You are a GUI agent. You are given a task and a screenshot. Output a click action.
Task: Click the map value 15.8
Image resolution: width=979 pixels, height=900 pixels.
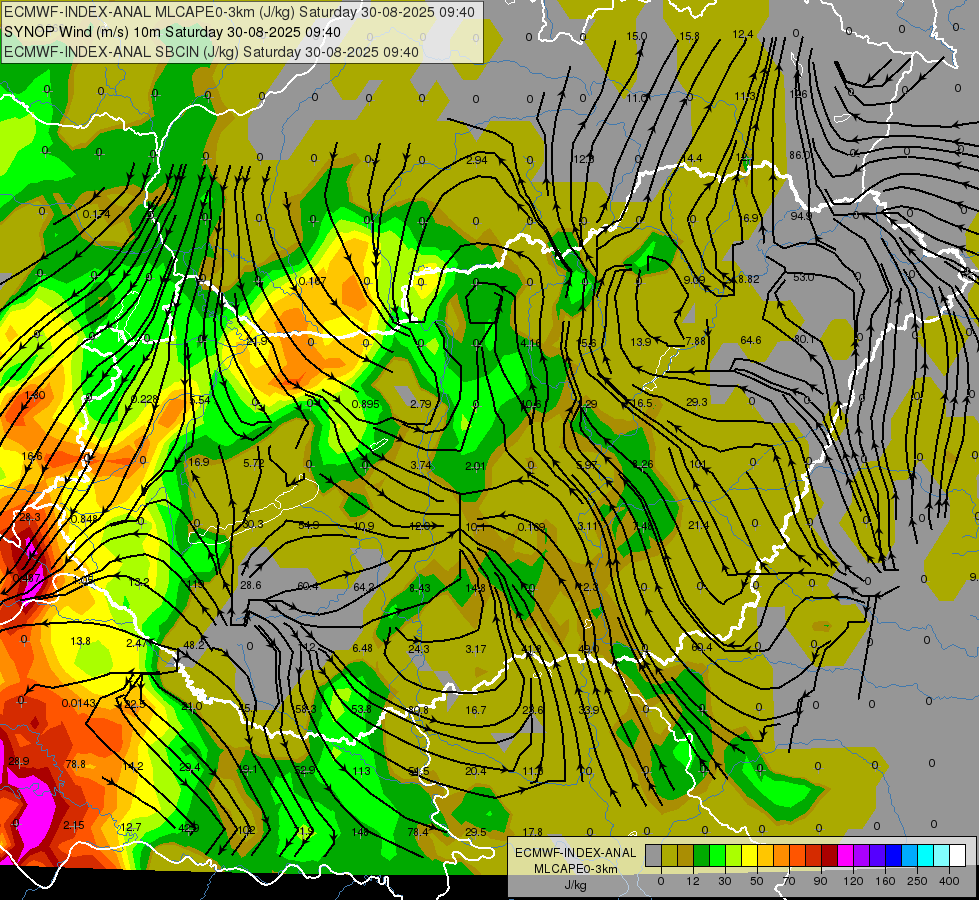[x=689, y=36]
